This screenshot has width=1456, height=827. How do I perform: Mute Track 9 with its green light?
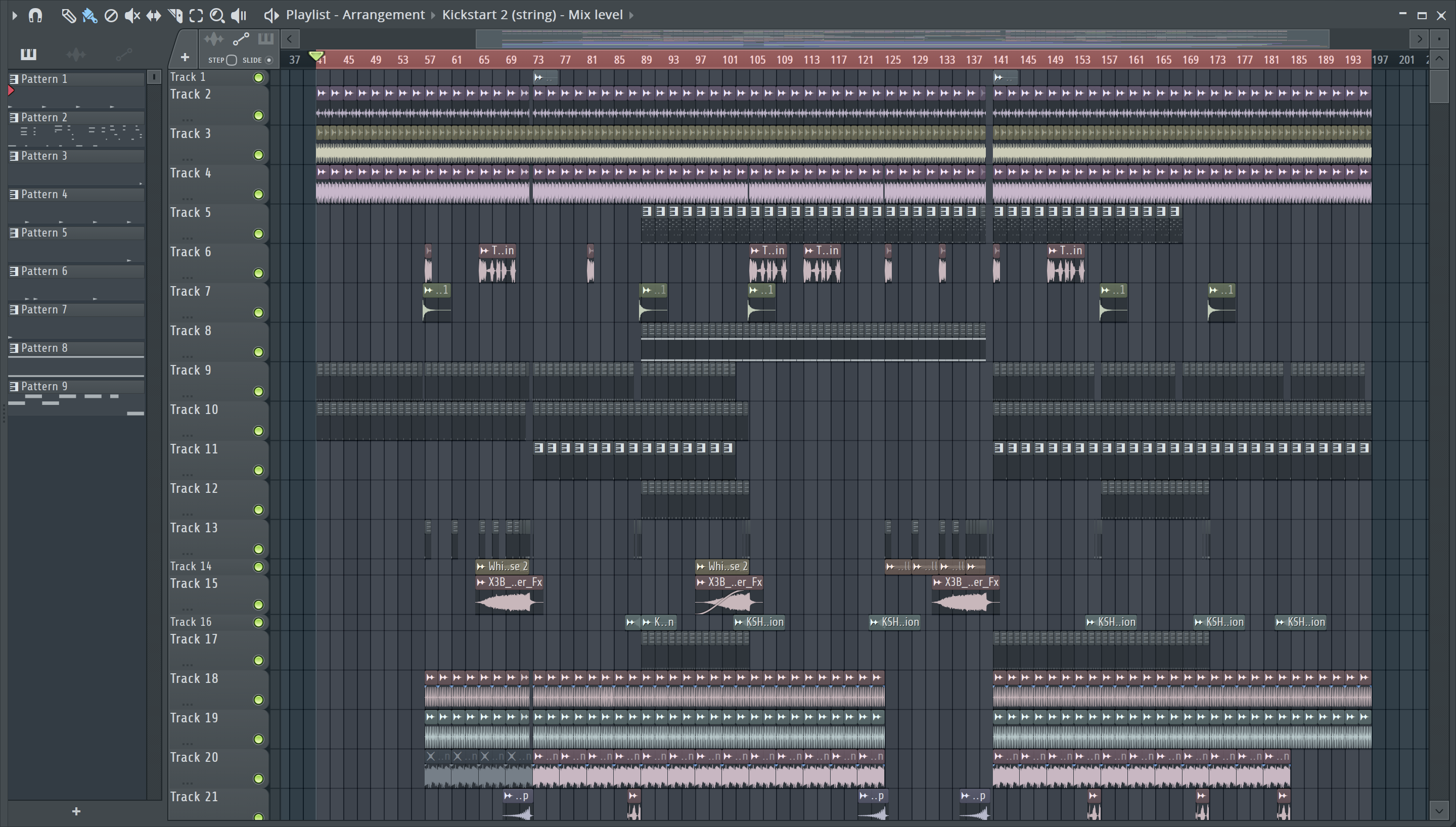(x=258, y=392)
